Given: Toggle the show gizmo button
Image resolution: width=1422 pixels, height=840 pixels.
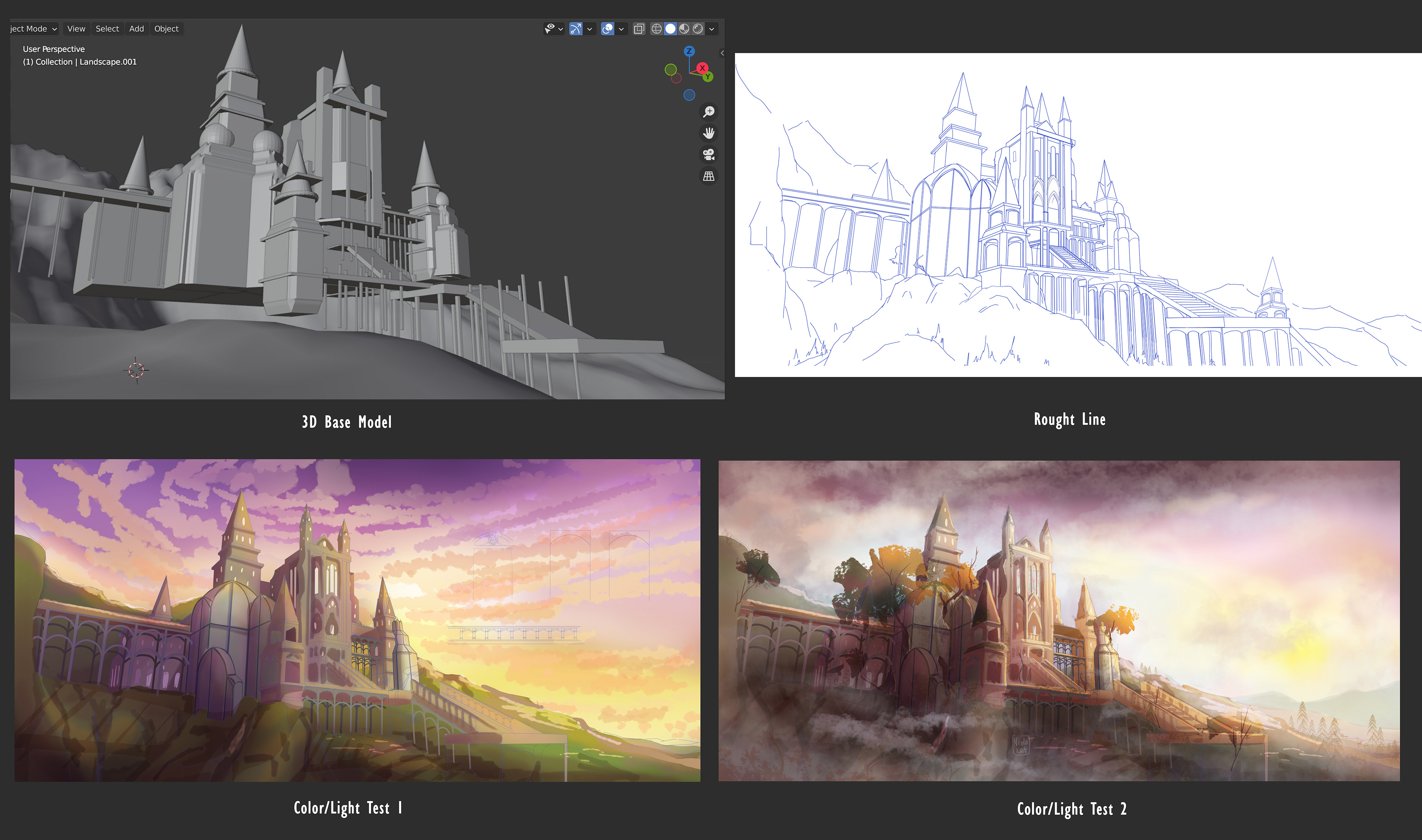Looking at the screenshot, I should point(576,29).
